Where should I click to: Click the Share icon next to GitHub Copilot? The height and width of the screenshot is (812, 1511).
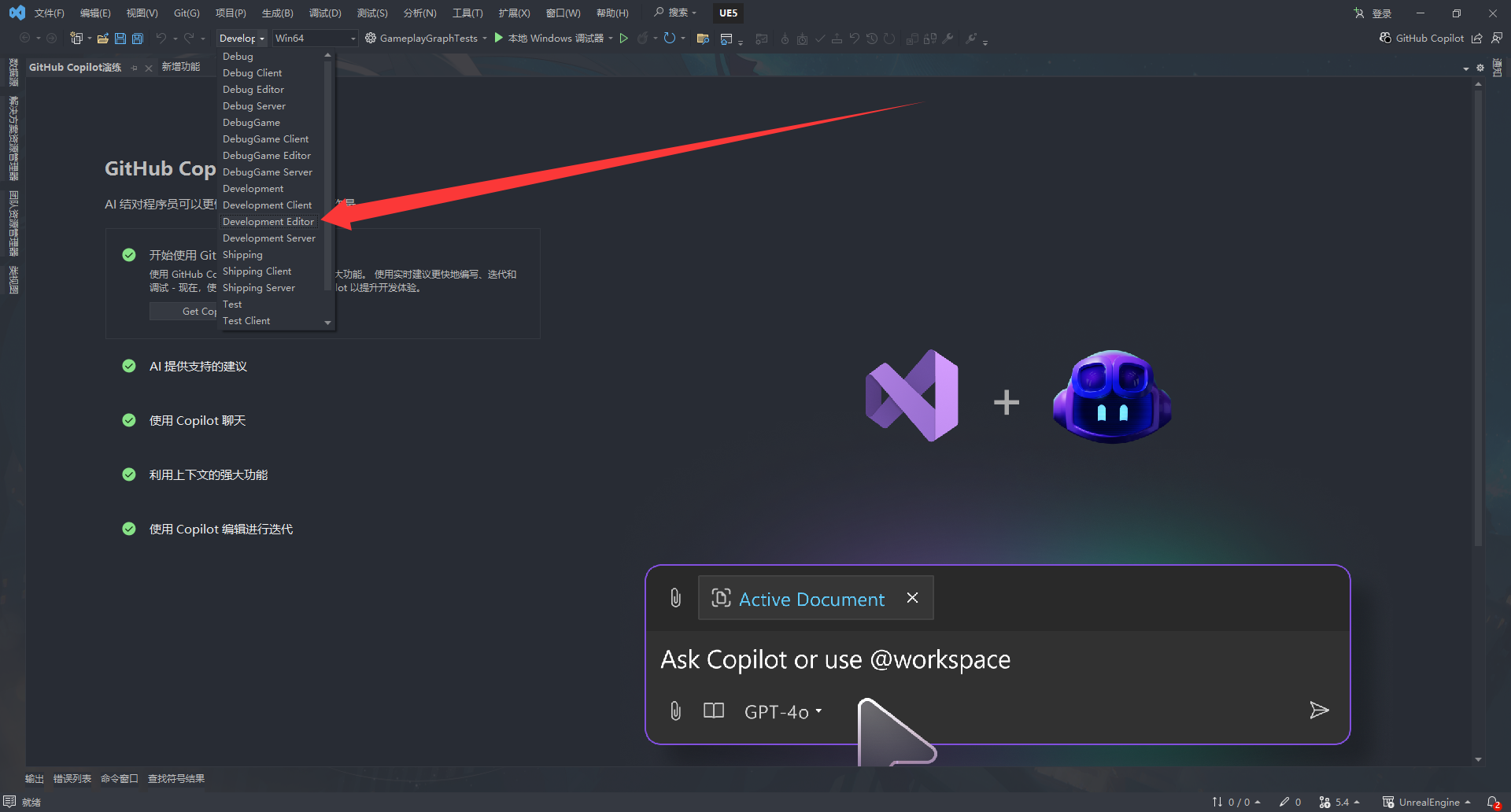[1476, 38]
